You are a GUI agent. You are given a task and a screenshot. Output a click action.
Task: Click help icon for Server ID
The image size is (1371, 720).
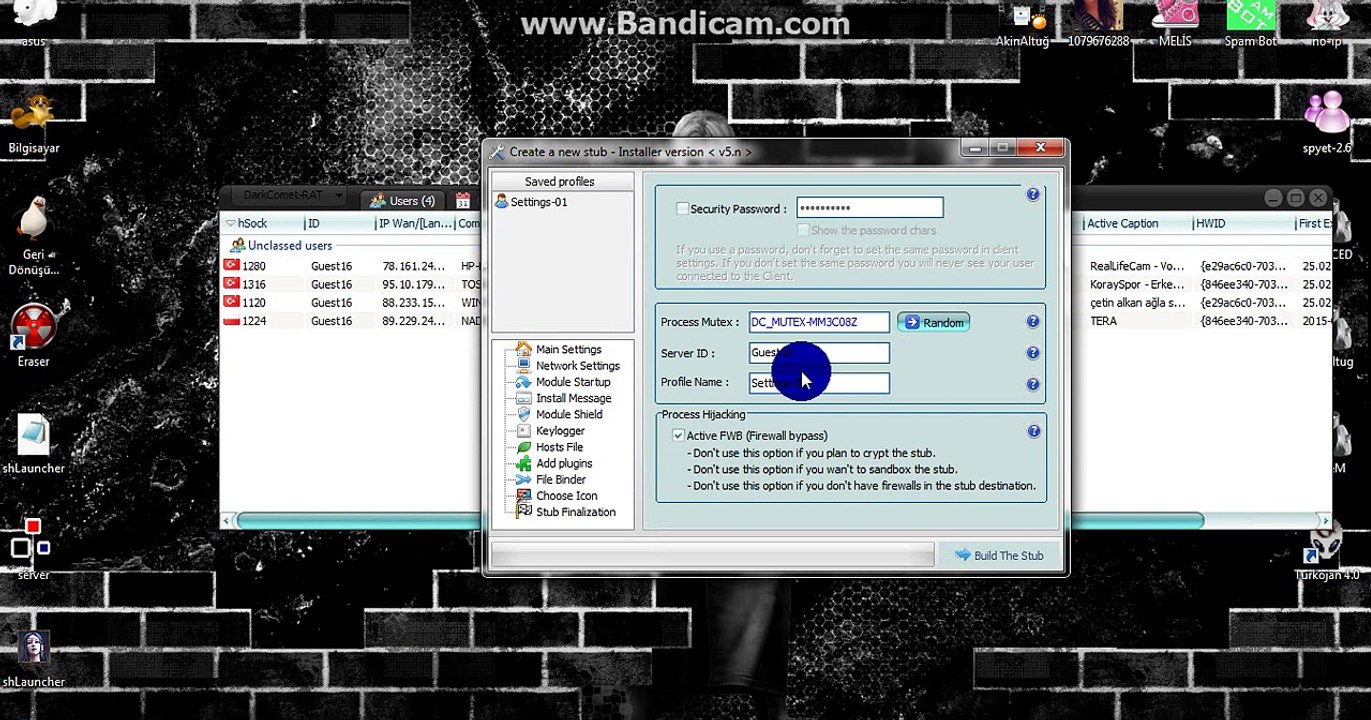[1033, 353]
